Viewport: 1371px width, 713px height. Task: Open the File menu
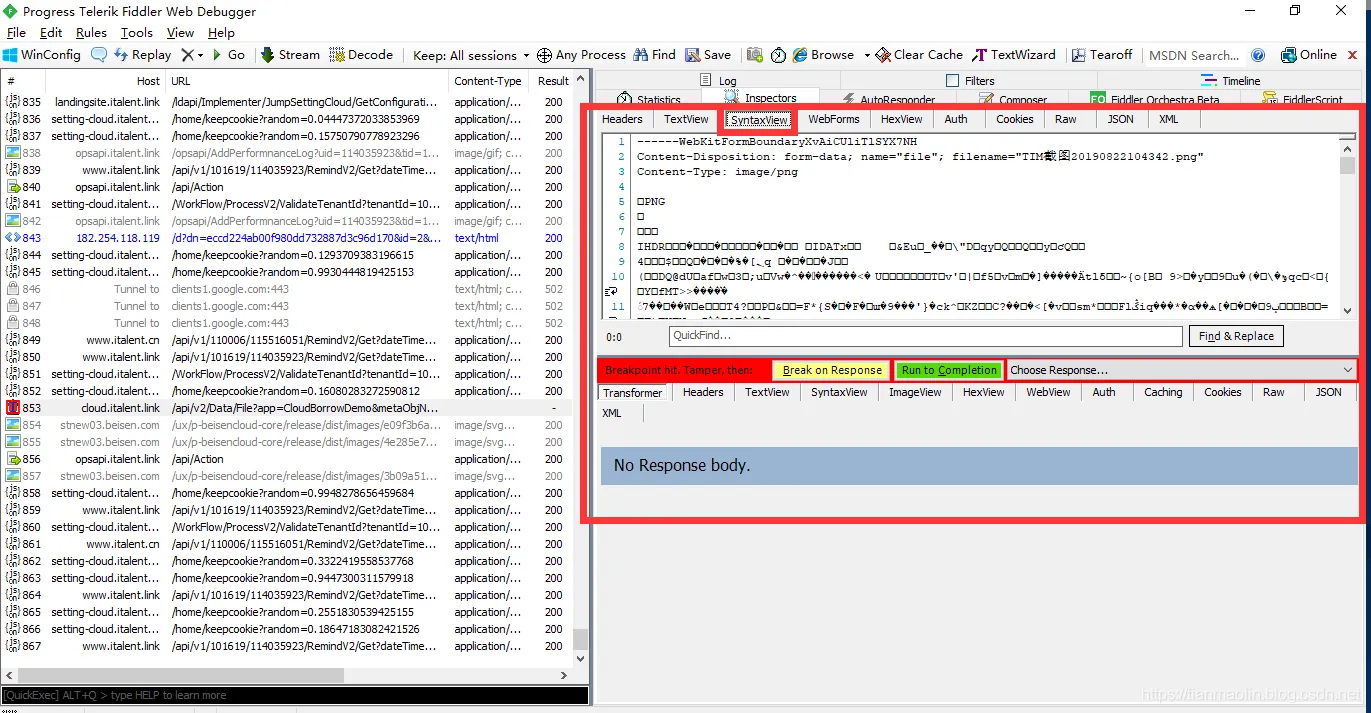16,32
